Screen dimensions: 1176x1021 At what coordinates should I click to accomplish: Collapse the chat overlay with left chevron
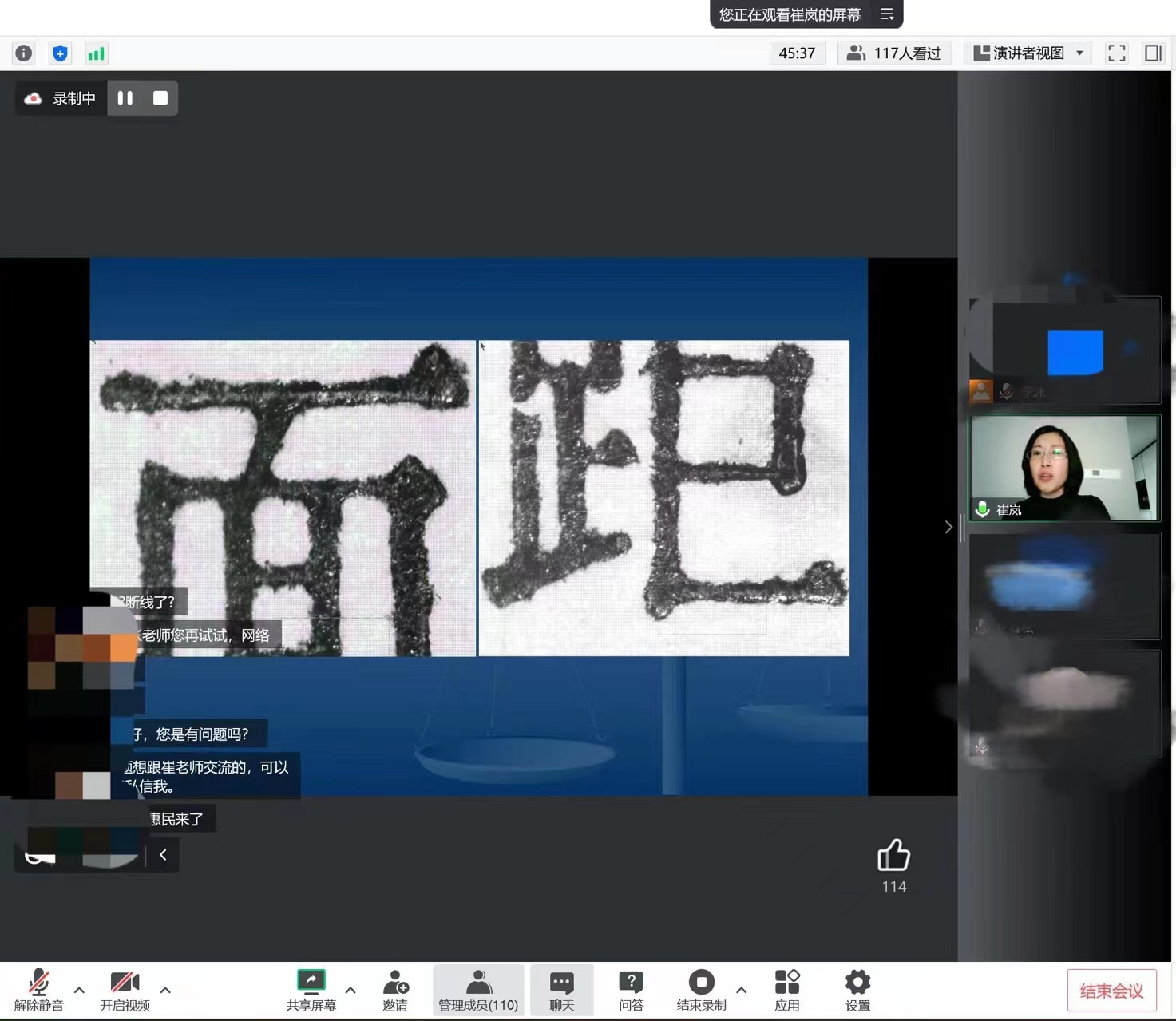[x=163, y=855]
